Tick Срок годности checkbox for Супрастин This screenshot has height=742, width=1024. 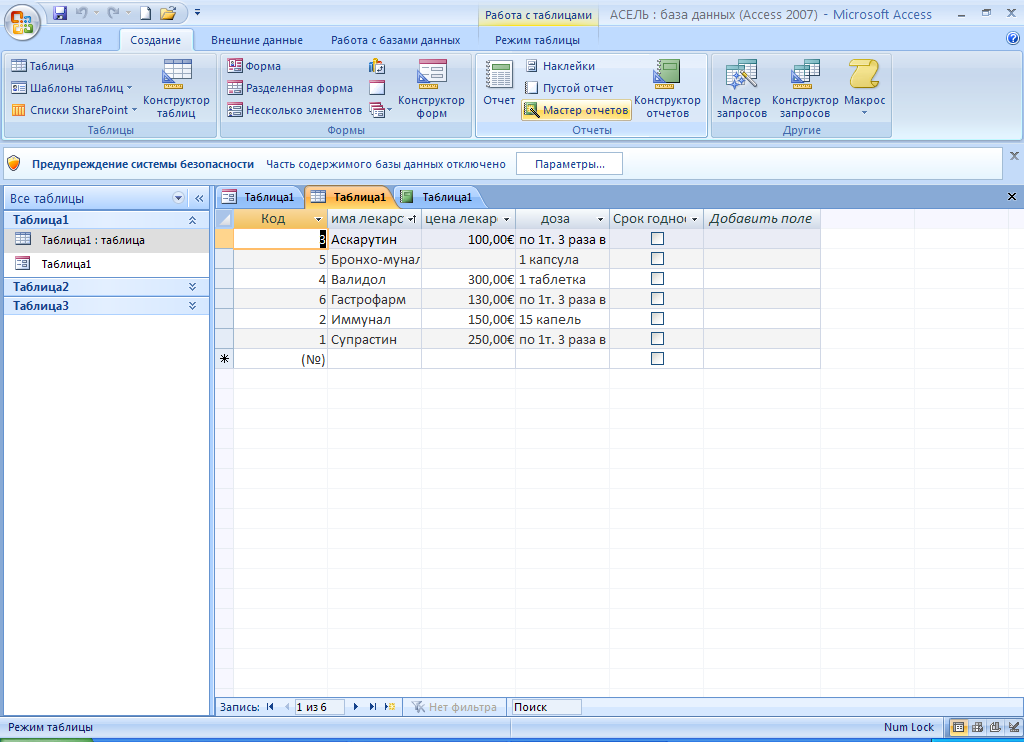[657, 338]
